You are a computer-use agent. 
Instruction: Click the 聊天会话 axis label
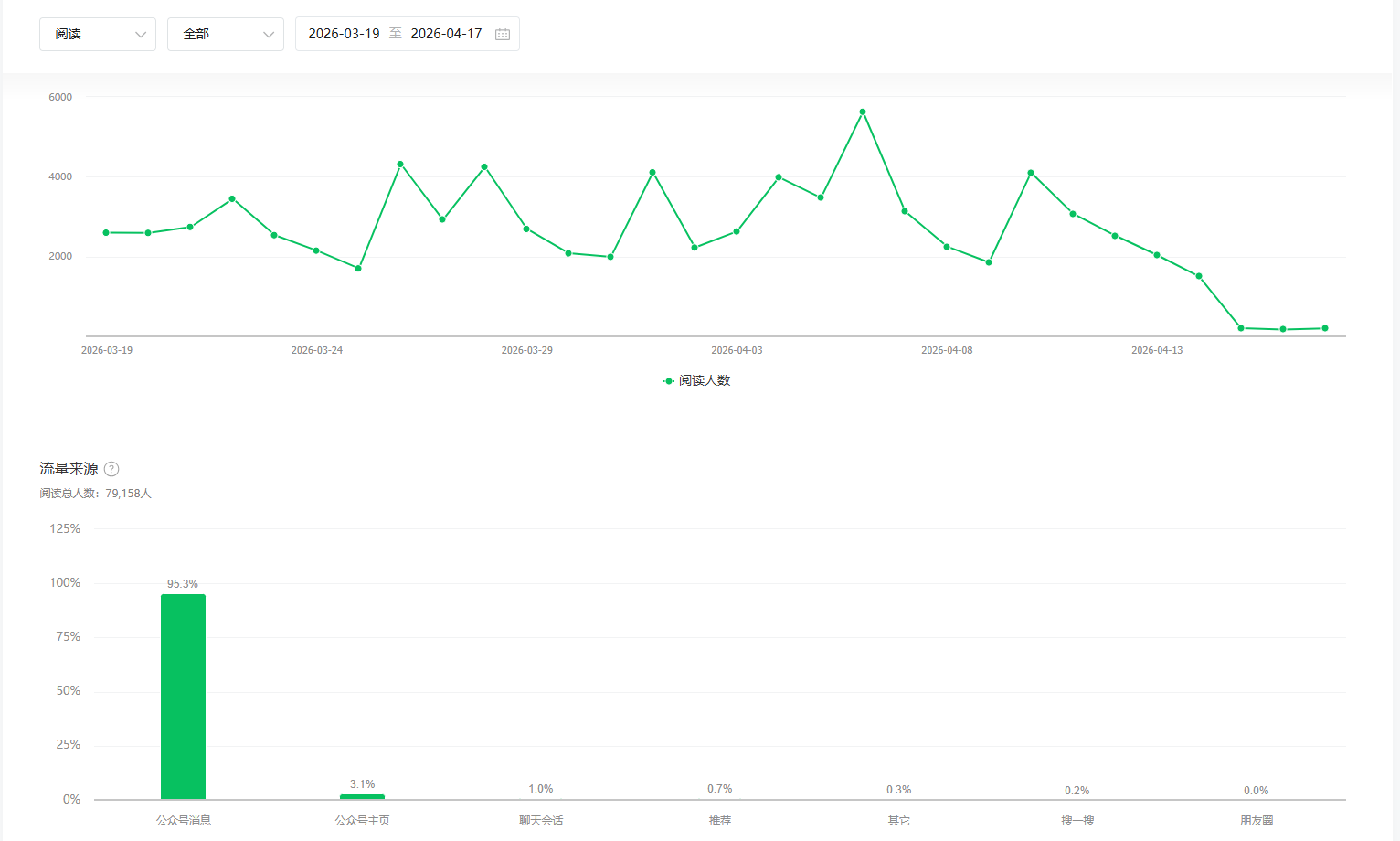541,821
